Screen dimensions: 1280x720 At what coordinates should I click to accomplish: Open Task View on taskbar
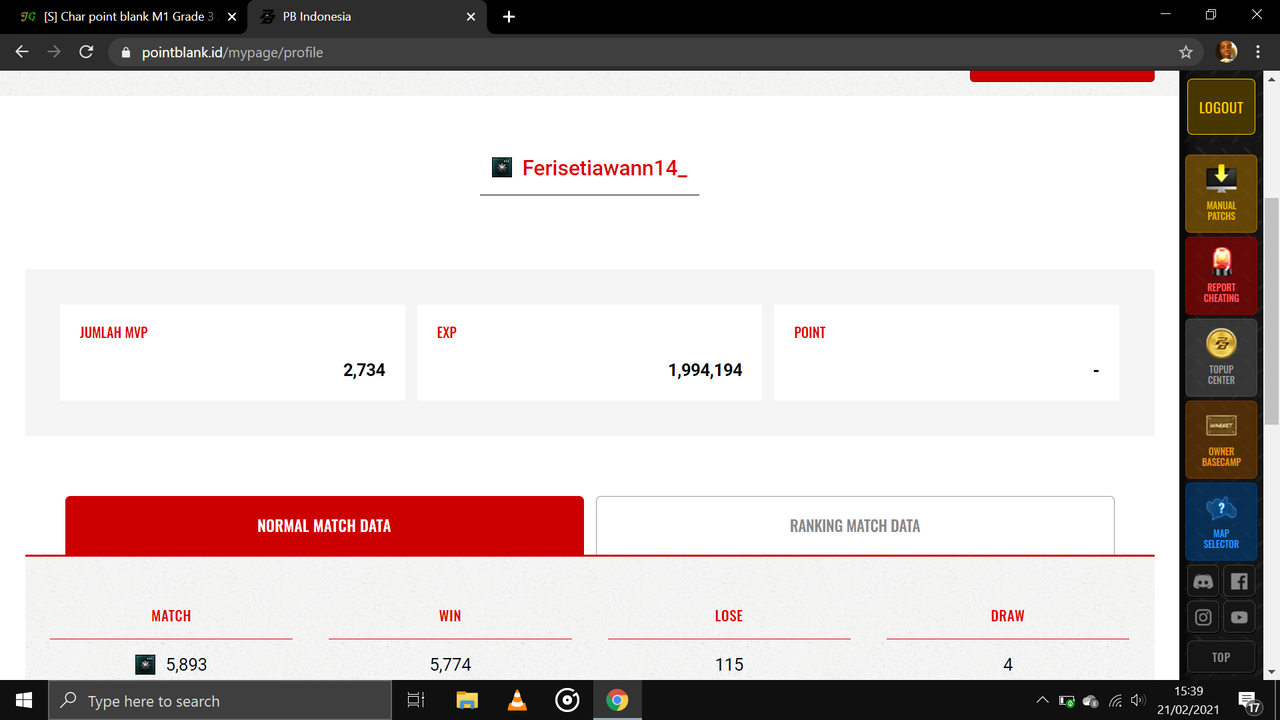click(x=416, y=701)
